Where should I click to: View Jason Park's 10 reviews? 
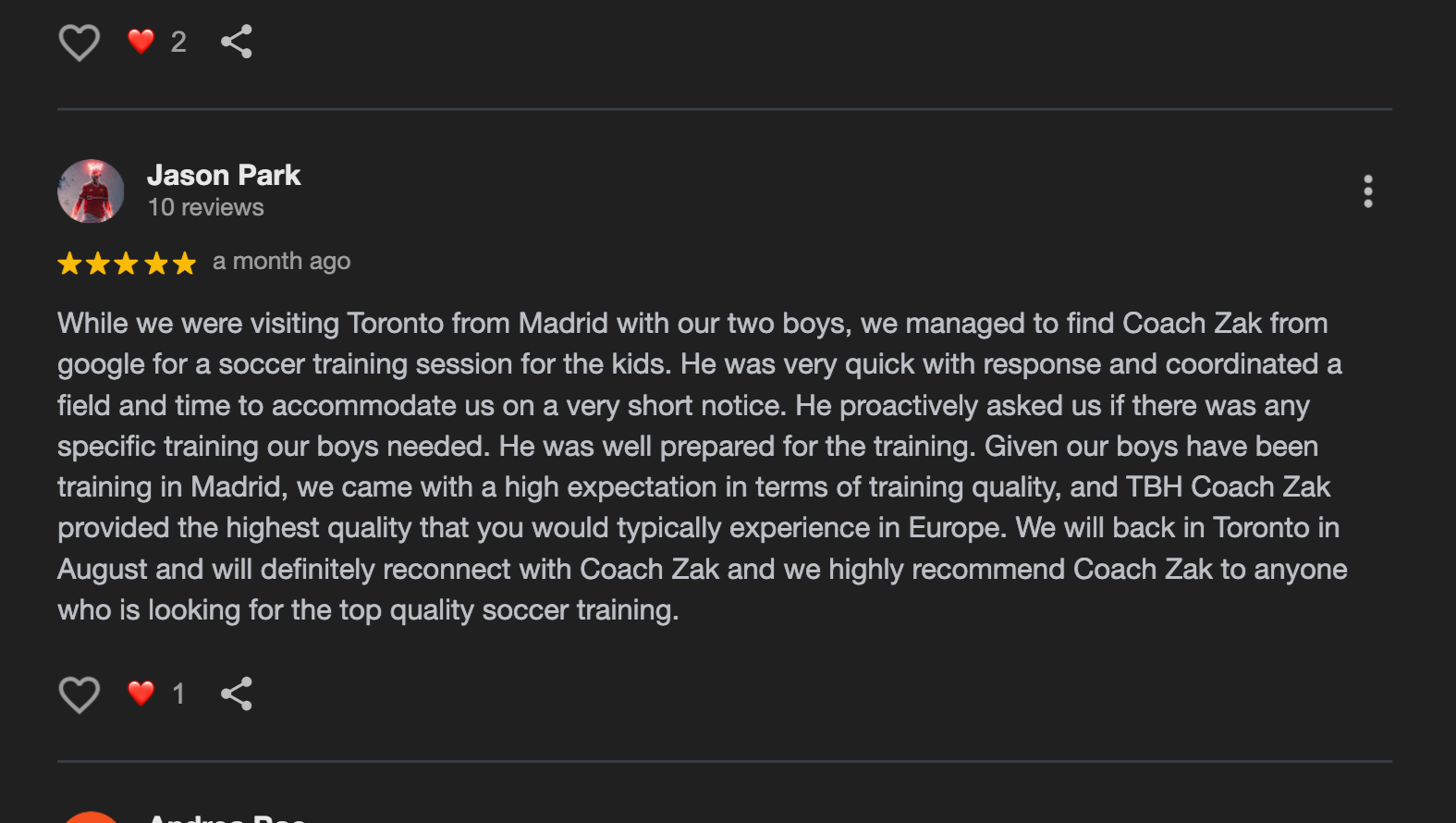click(x=205, y=208)
